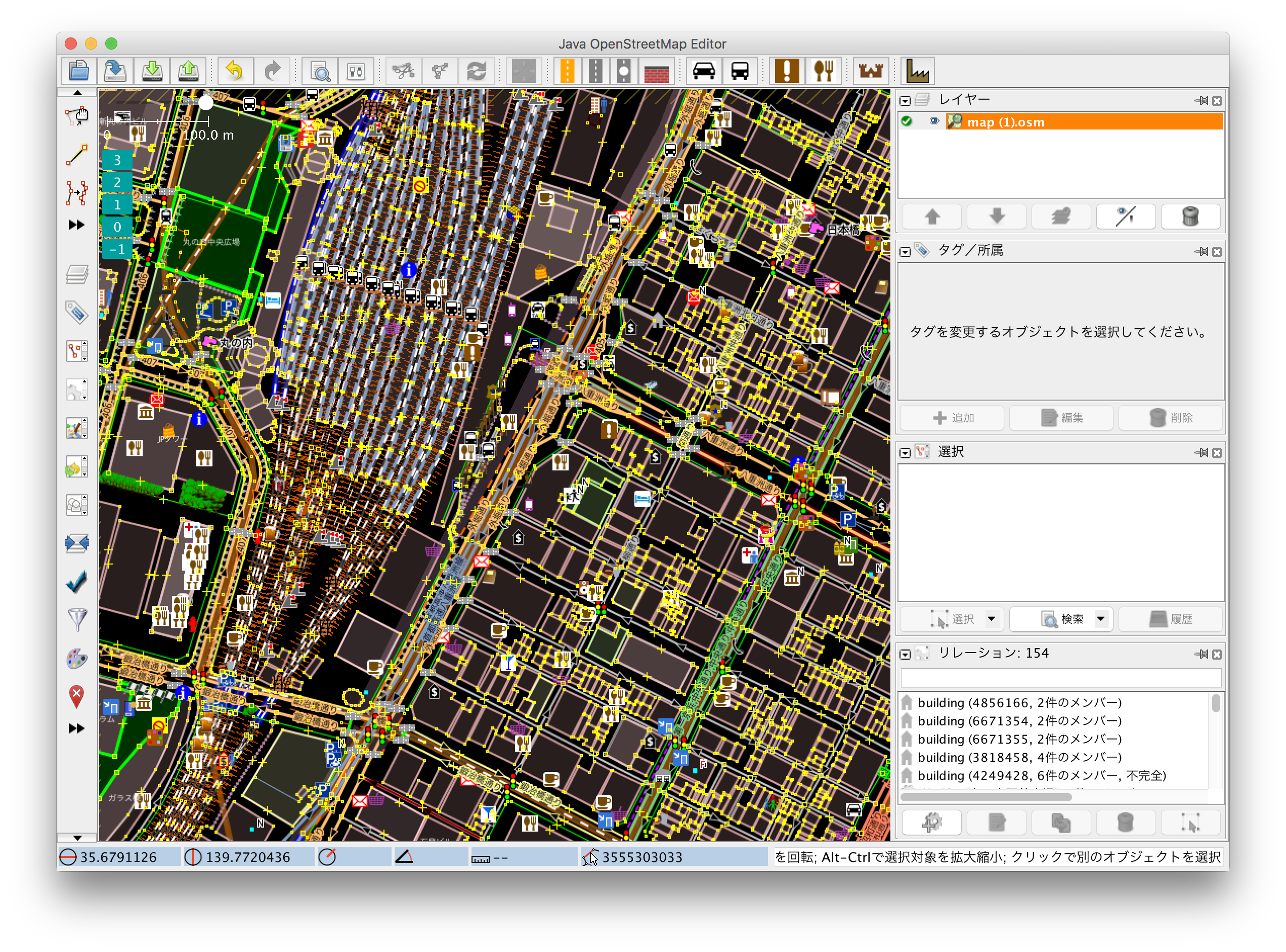This screenshot has width=1286, height=952.
Task: Click the relation filter input field
Action: click(x=1061, y=678)
